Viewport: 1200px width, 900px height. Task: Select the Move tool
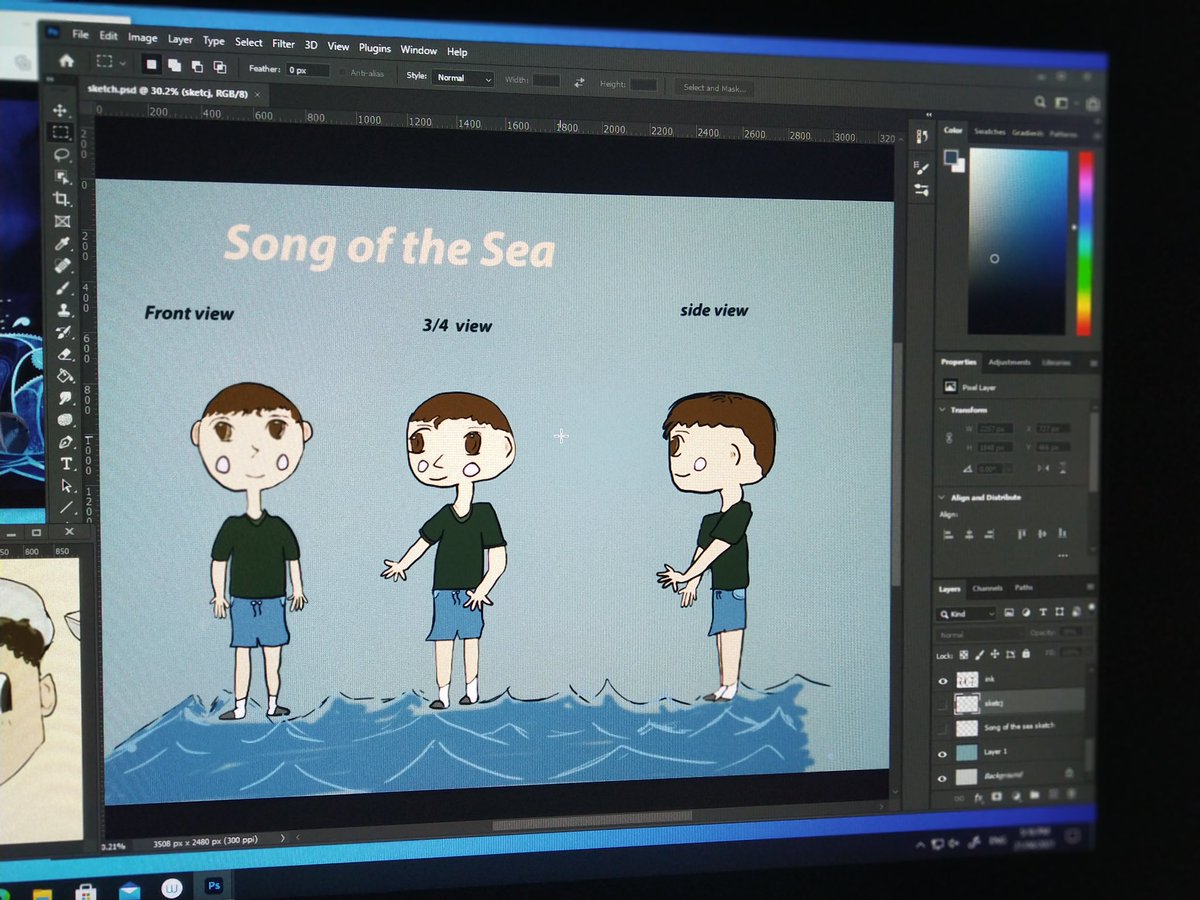(x=61, y=111)
